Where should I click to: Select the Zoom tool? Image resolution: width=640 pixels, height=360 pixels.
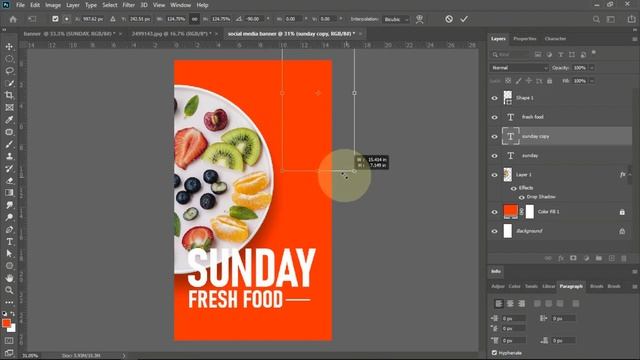point(9,290)
